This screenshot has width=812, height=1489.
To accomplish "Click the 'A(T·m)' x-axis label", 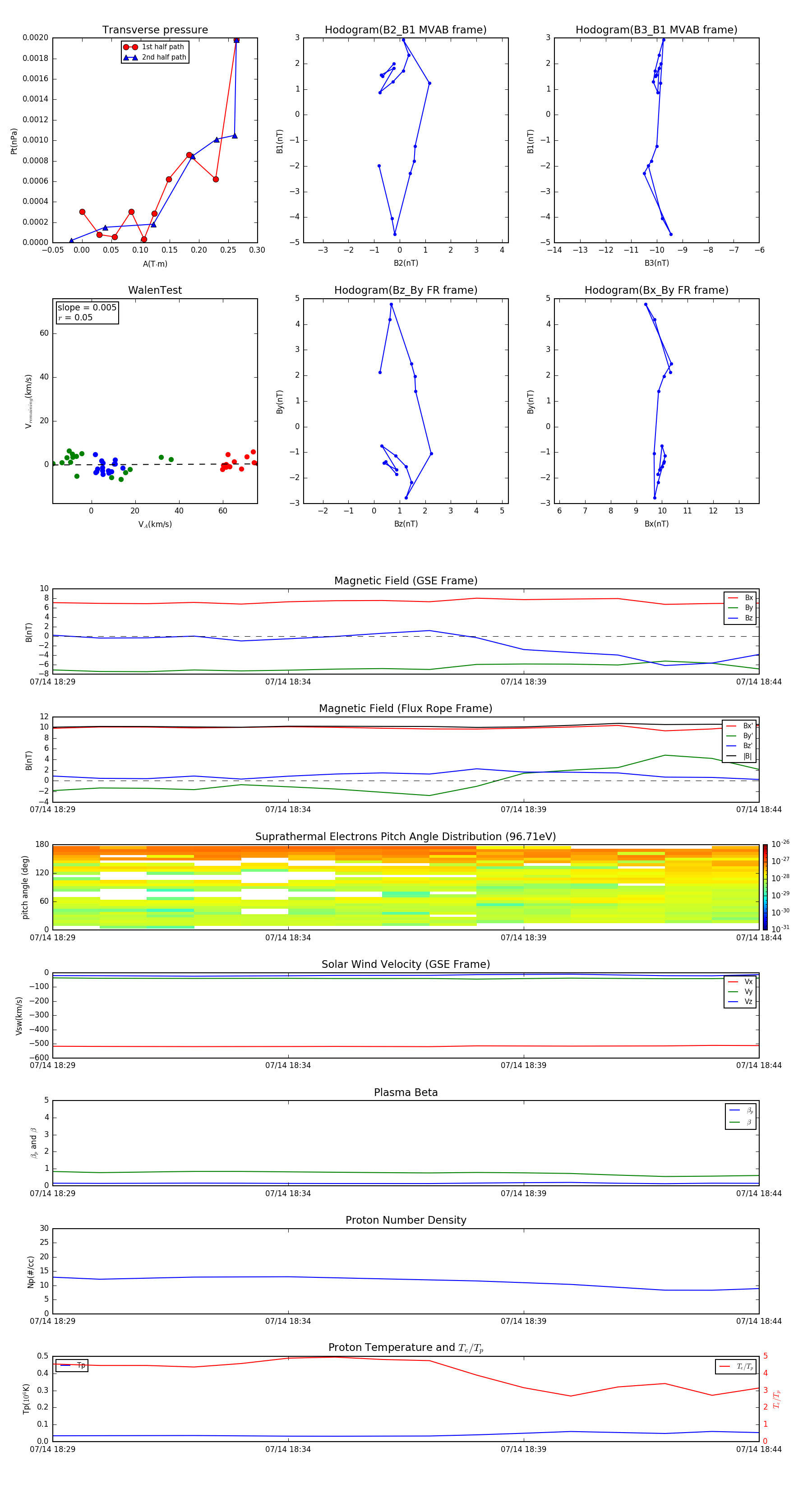I will coord(155,264).
